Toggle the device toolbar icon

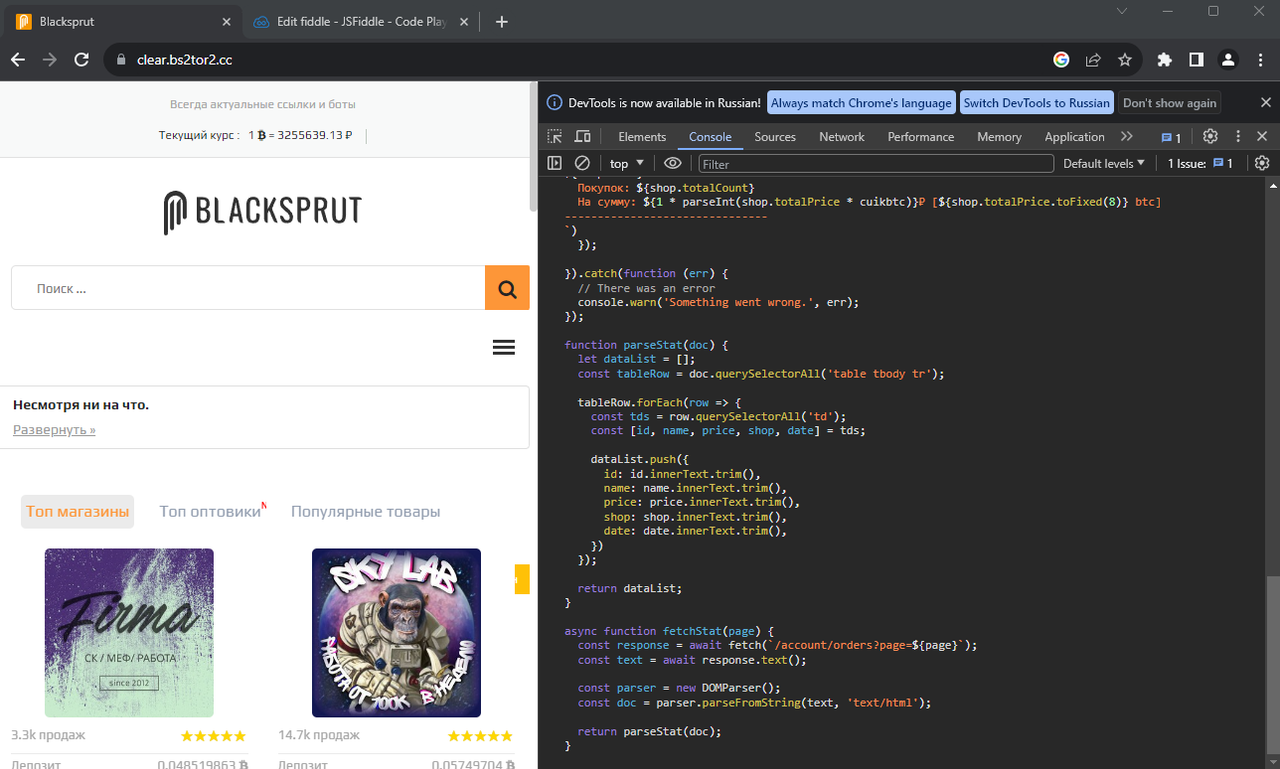click(x=582, y=137)
